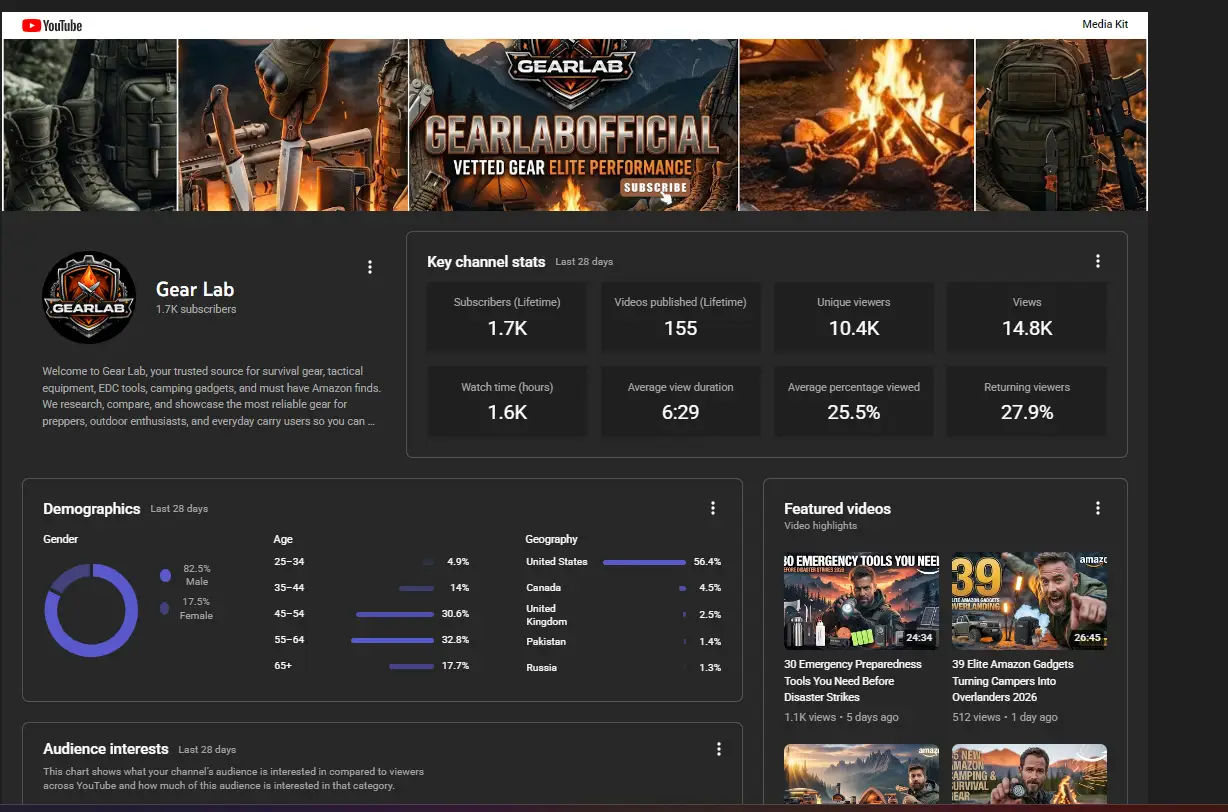
Task: Open three-dot menu beside Gear Lab name
Action: coord(370,267)
